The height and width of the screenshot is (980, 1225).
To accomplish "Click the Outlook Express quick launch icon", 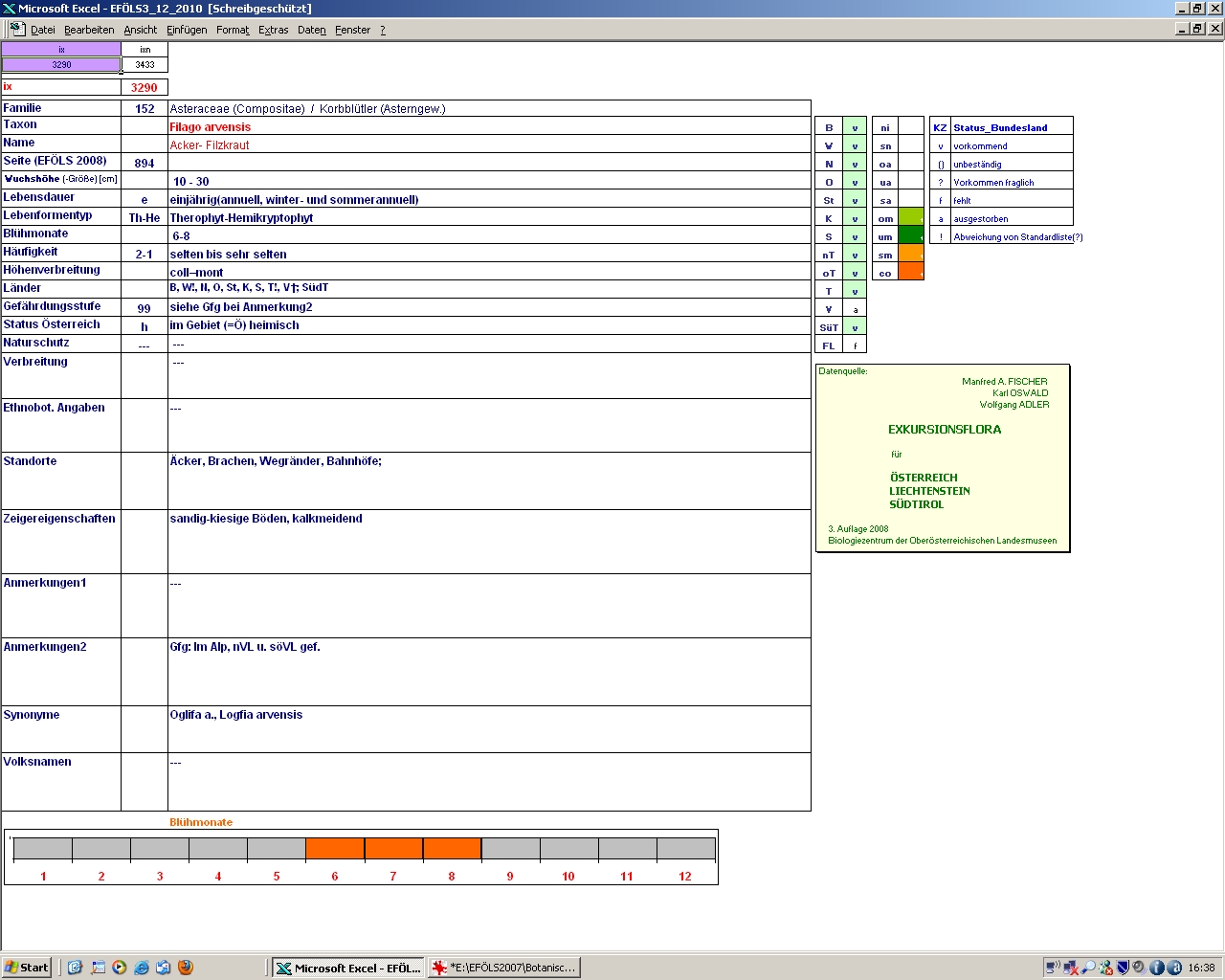I will coord(164,968).
